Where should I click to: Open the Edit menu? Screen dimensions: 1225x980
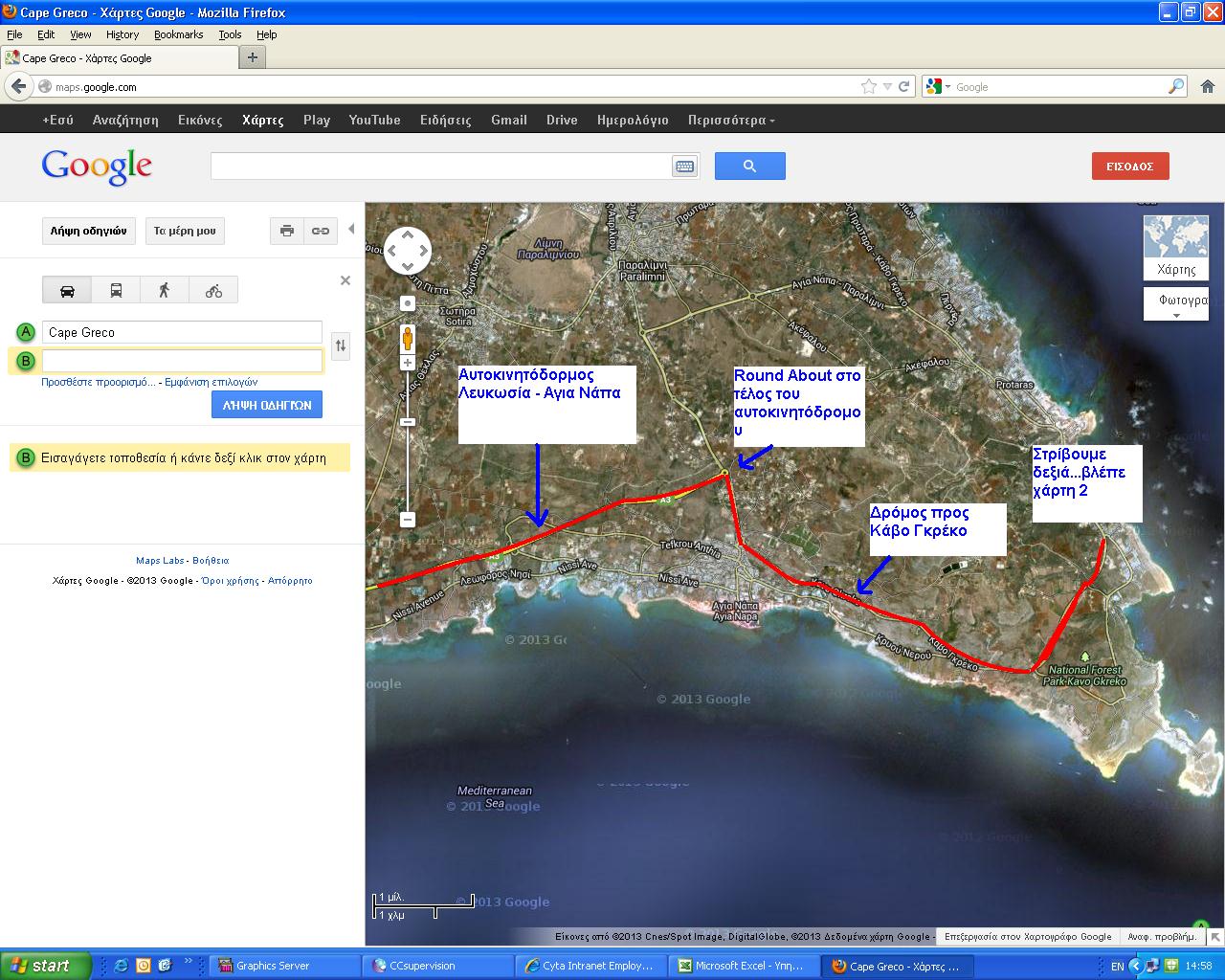46,34
